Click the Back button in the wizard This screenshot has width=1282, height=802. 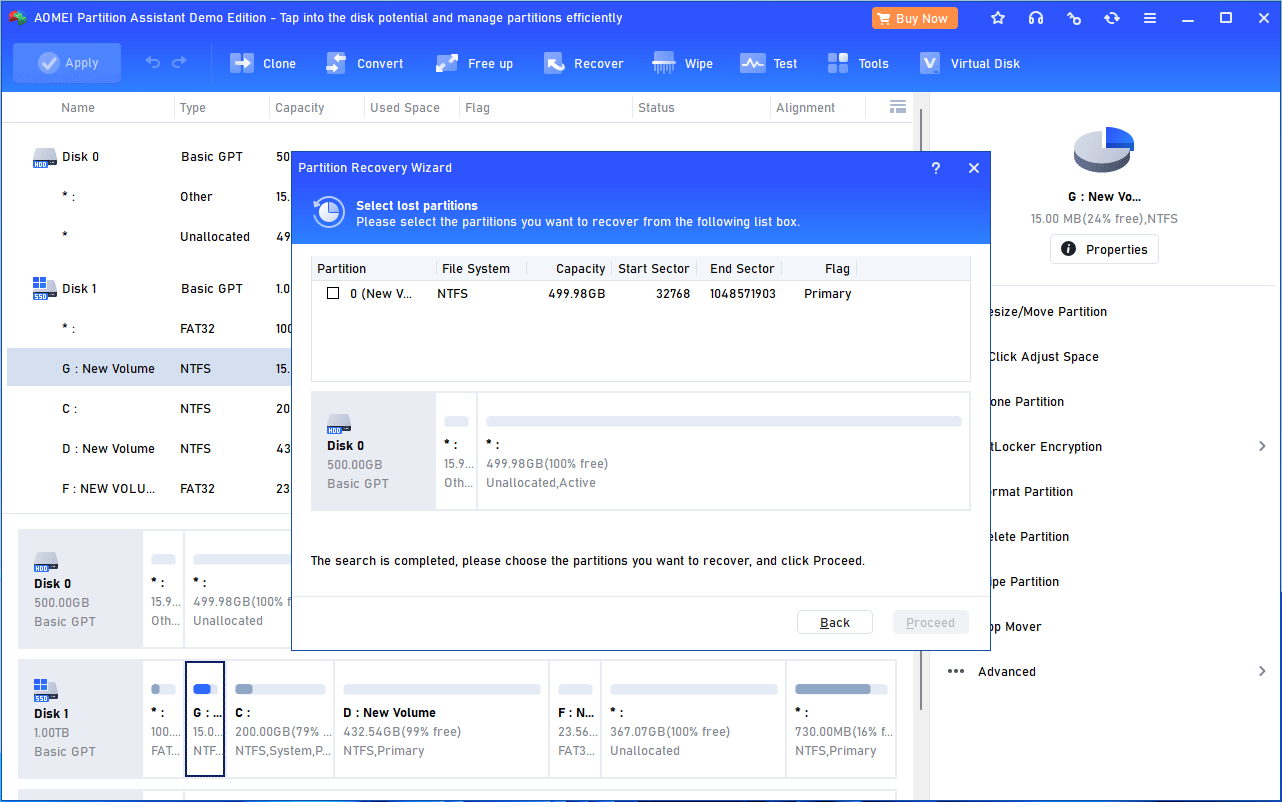tap(834, 621)
